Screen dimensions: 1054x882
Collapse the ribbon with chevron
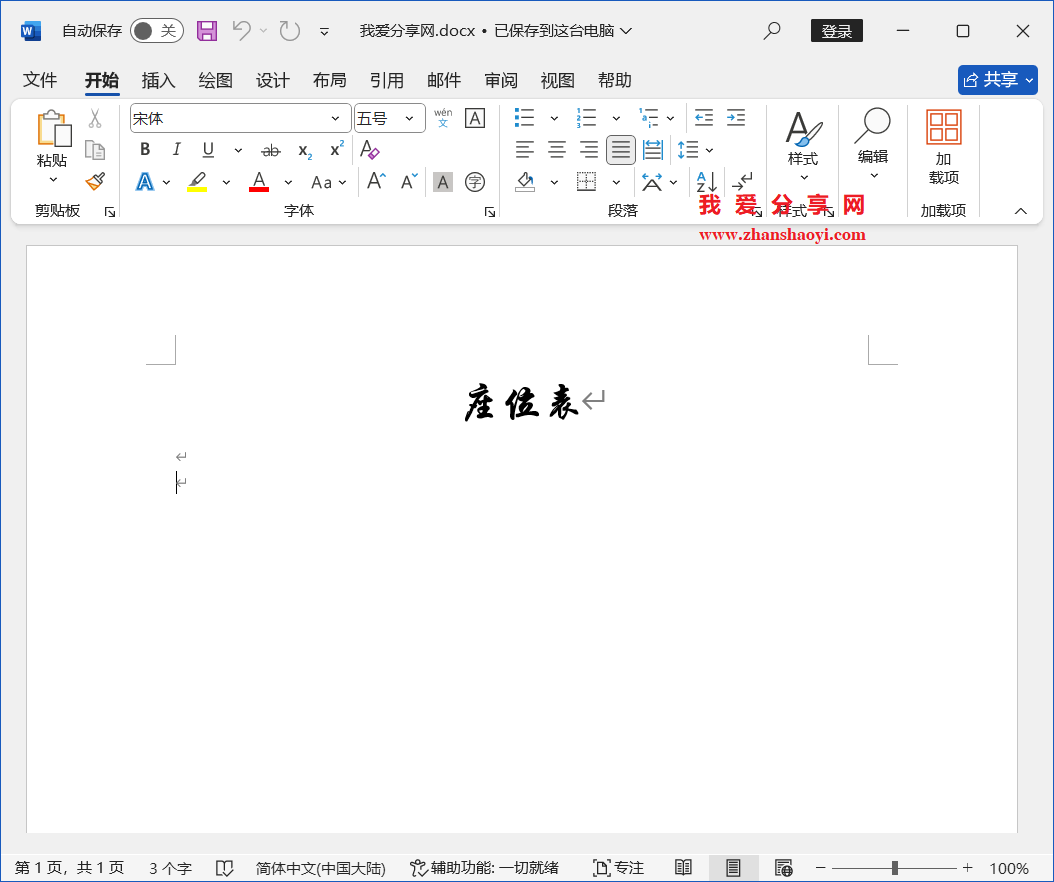pyautogui.click(x=1020, y=211)
